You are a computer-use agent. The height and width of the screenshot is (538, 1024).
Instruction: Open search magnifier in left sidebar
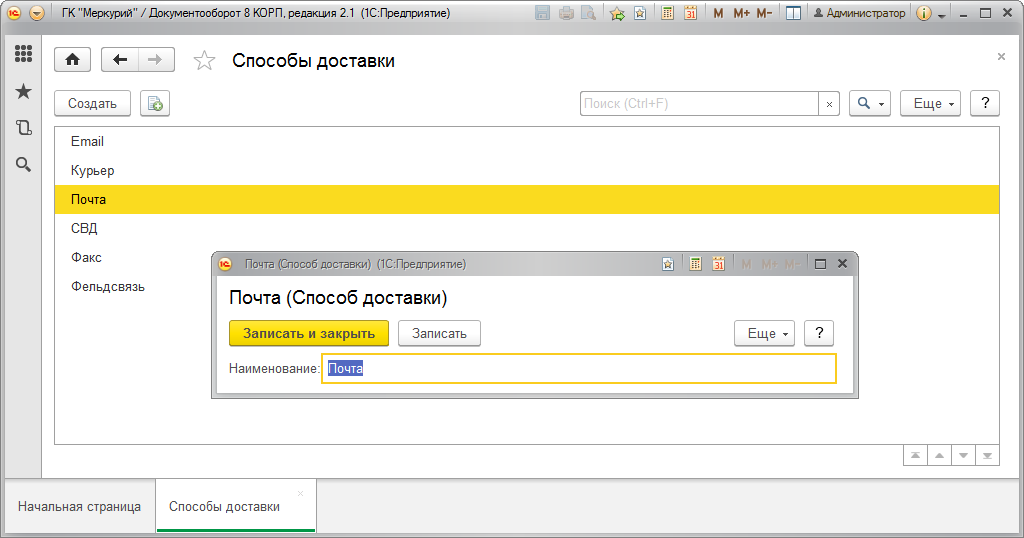24,164
